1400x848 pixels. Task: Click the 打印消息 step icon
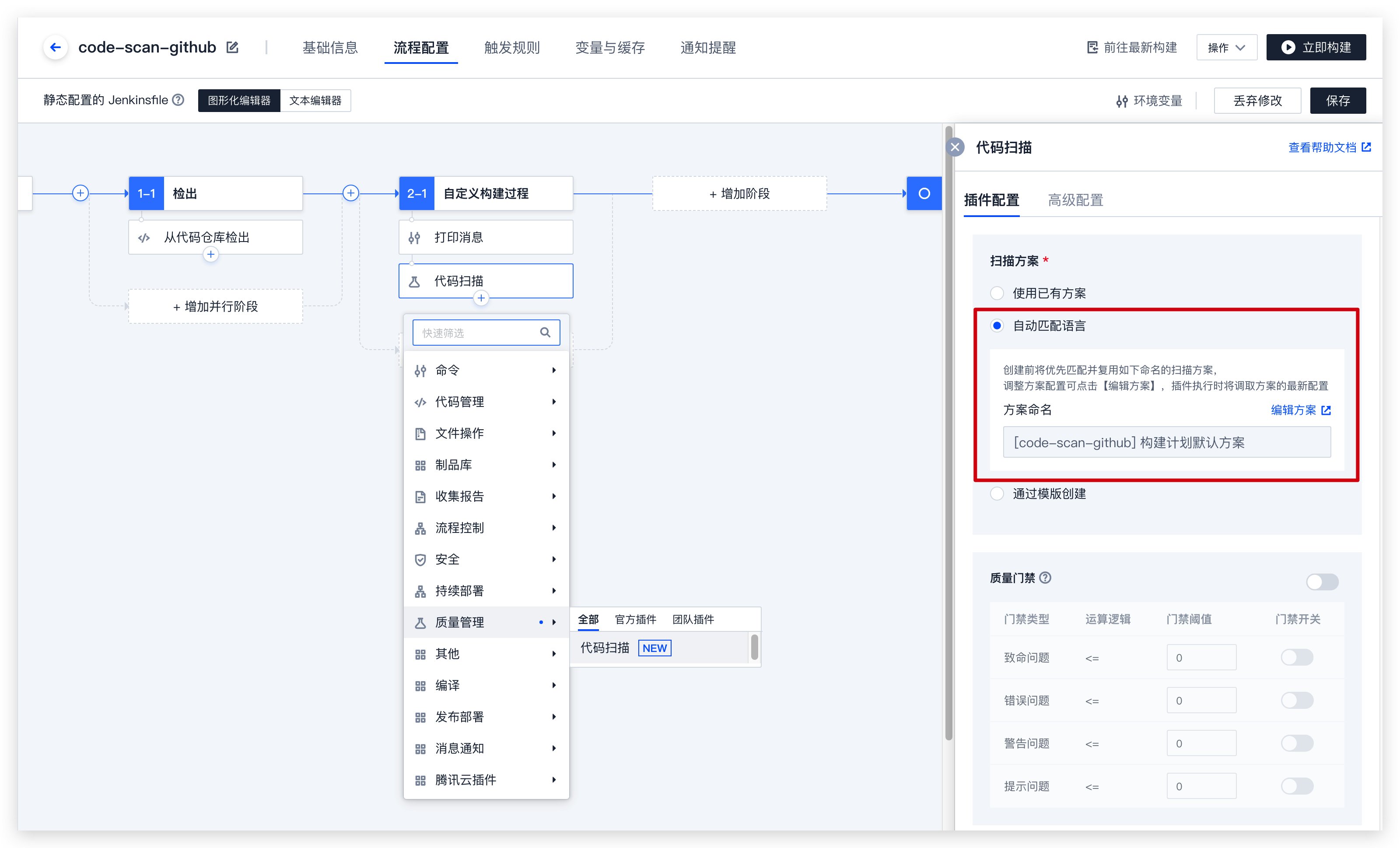click(415, 238)
